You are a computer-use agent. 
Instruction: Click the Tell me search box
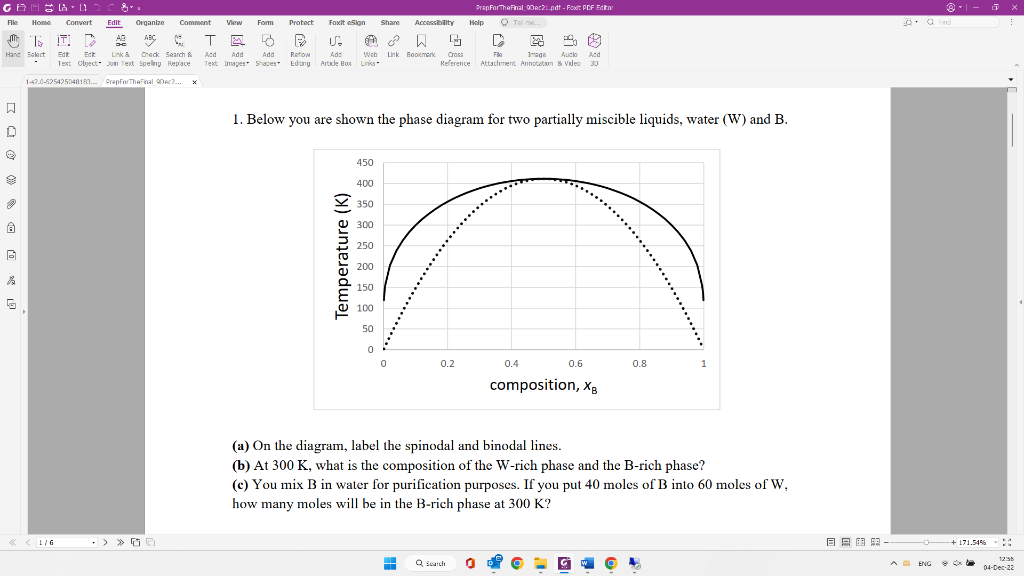coord(524,22)
